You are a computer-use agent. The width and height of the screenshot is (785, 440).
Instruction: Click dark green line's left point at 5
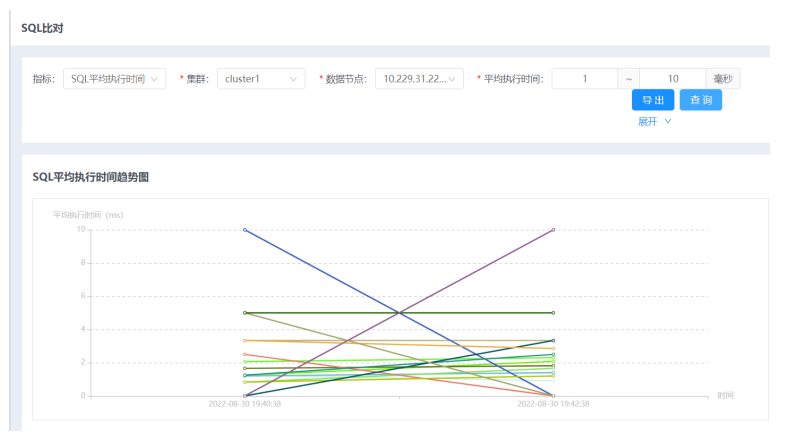pyautogui.click(x=245, y=313)
